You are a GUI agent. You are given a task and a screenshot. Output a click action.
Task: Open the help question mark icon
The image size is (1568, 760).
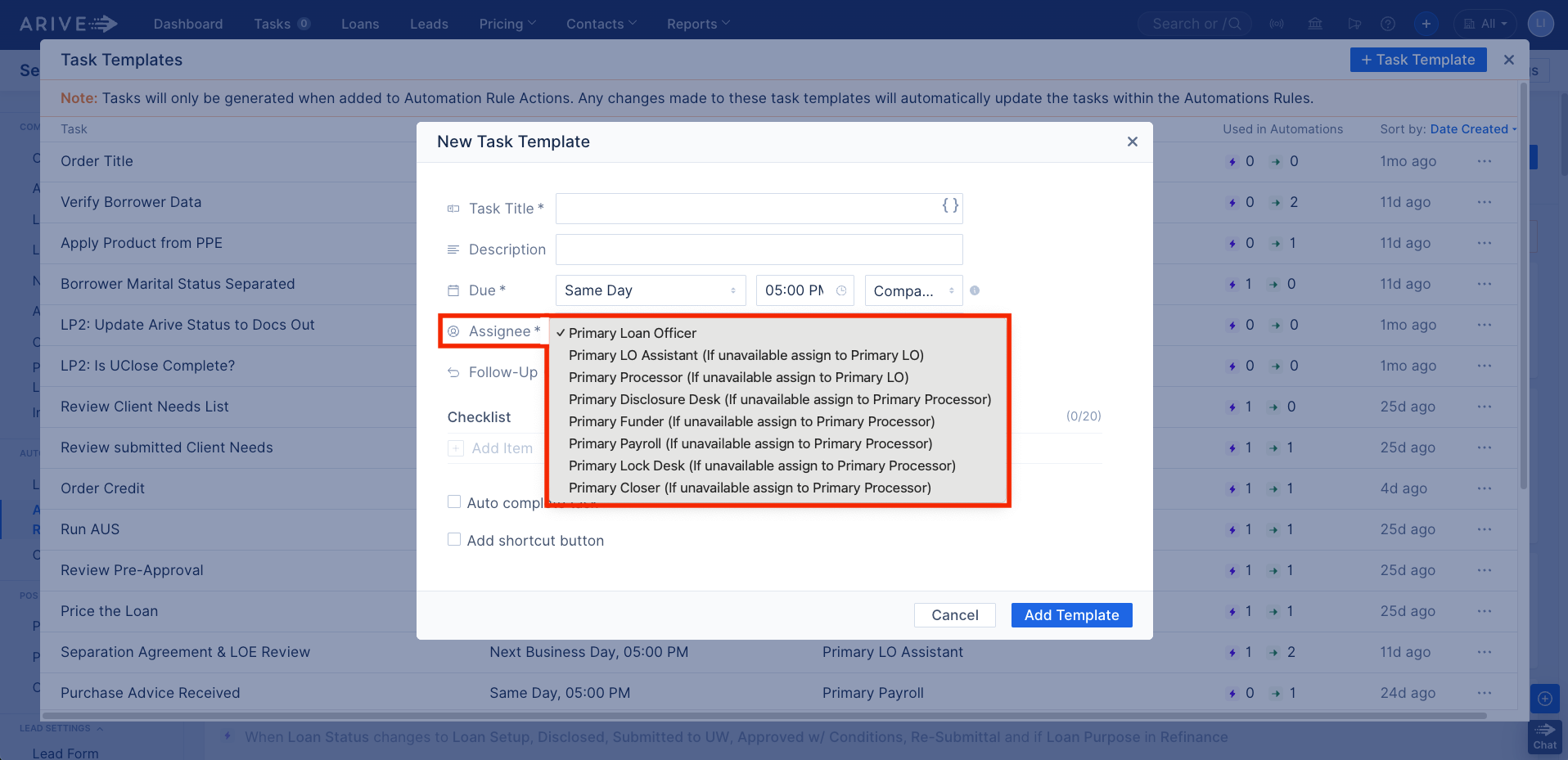[1388, 24]
